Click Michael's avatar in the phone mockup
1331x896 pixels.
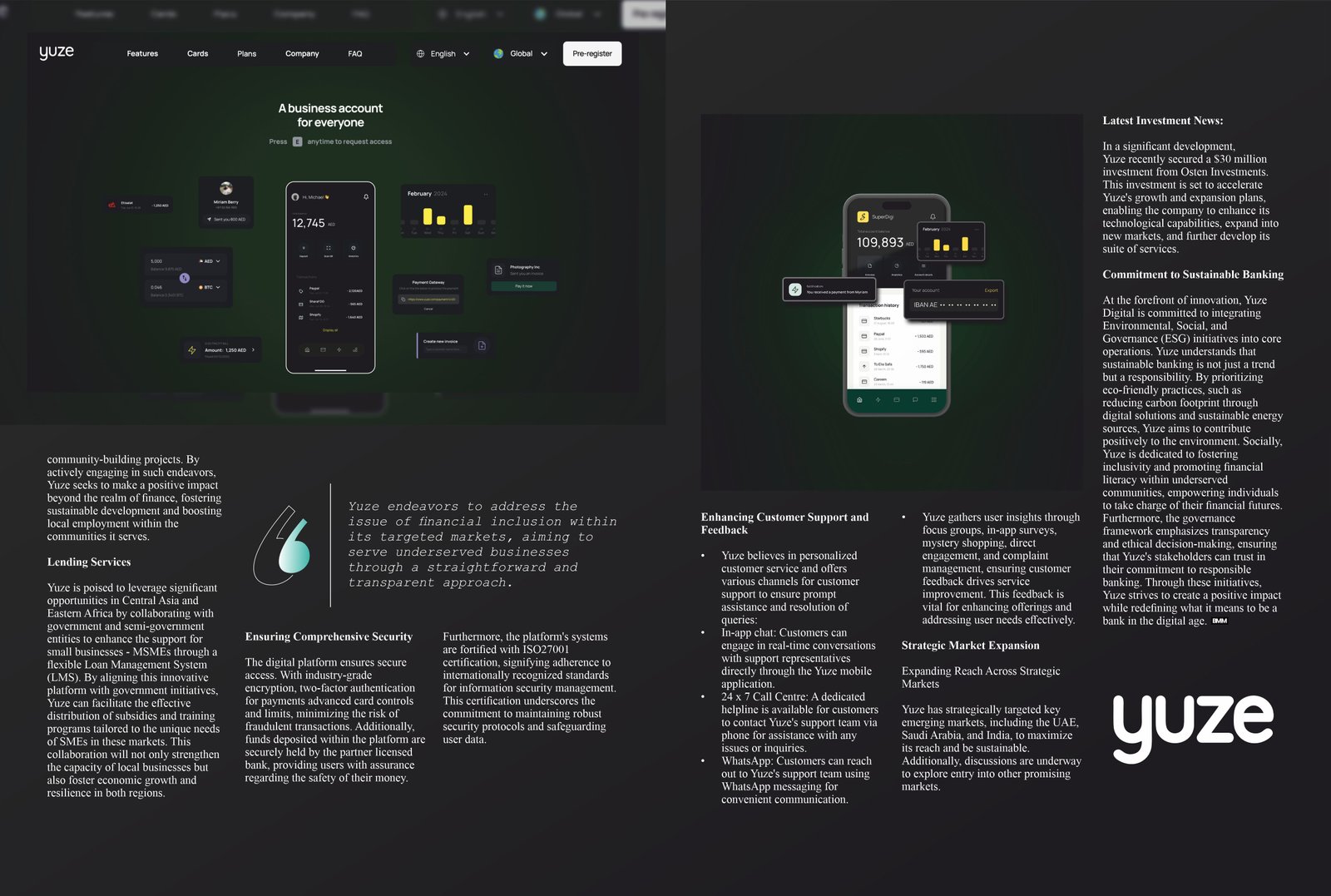[x=295, y=197]
